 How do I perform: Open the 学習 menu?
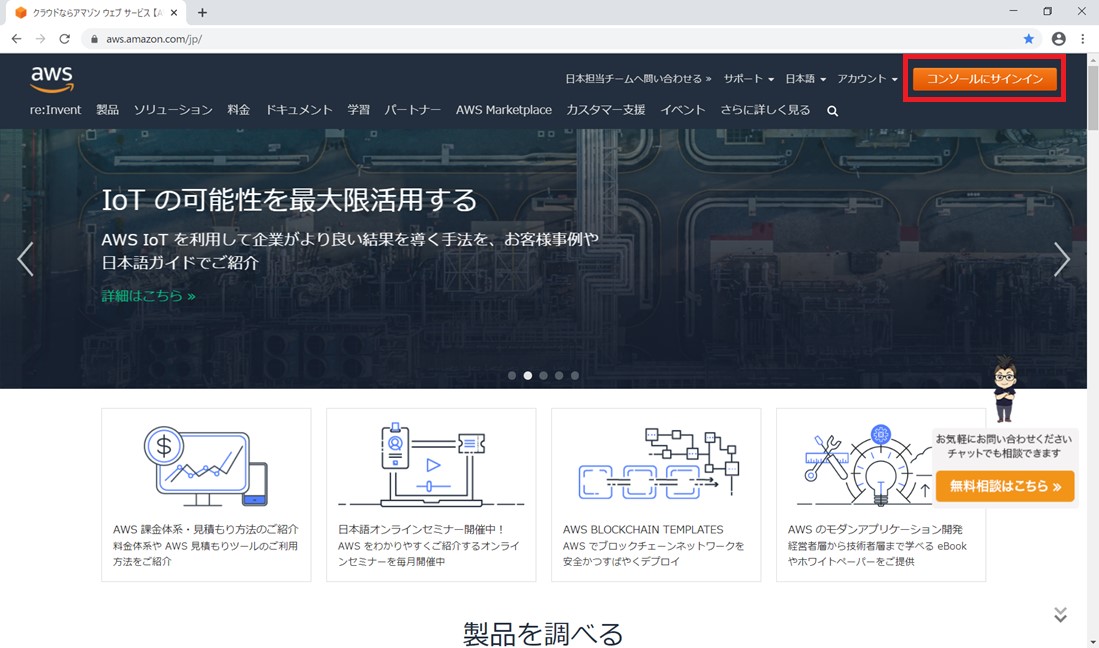(x=358, y=110)
